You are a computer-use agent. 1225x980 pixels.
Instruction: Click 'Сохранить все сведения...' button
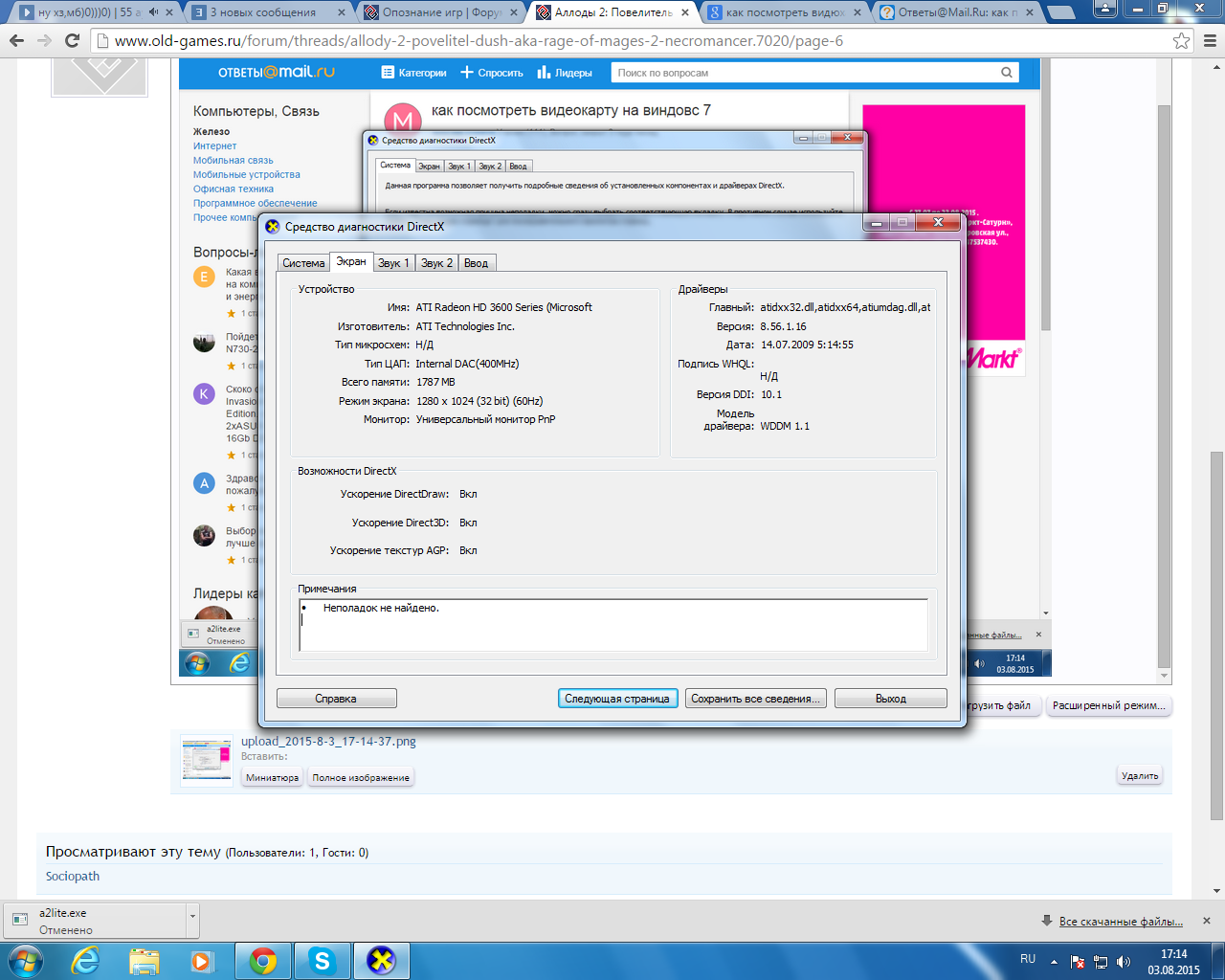pos(756,699)
